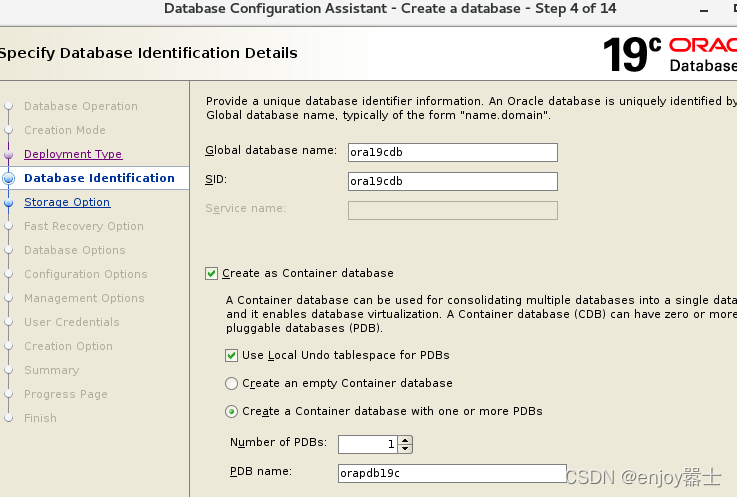The height and width of the screenshot is (497, 737).
Task: Click Database Operation step label
Action: point(81,106)
